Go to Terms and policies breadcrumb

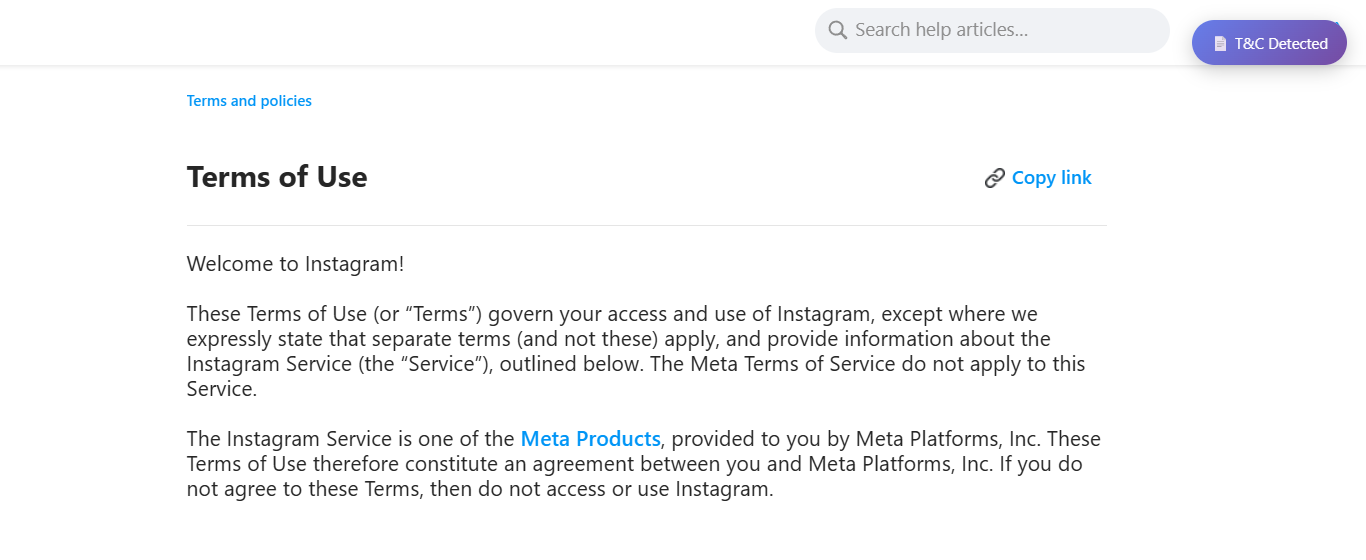249,101
